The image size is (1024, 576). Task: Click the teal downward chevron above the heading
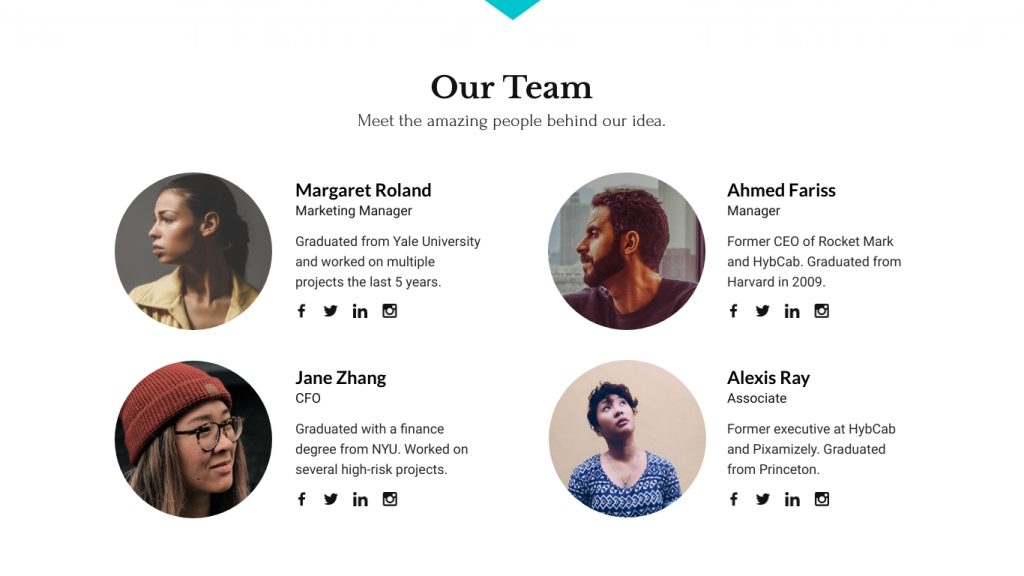[512, 8]
